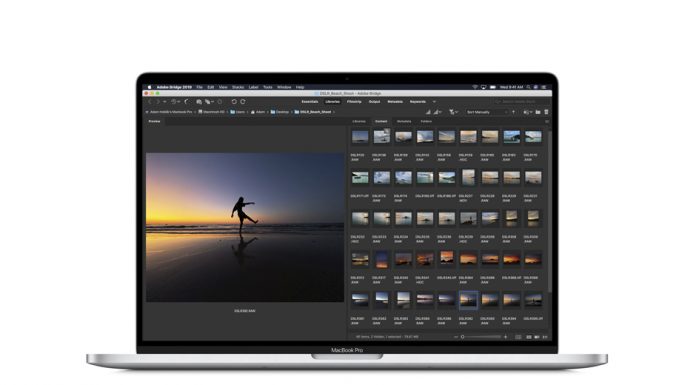696x385 pixels.
Task: Switch to the Libraries workspace
Action: pyautogui.click(x=332, y=102)
